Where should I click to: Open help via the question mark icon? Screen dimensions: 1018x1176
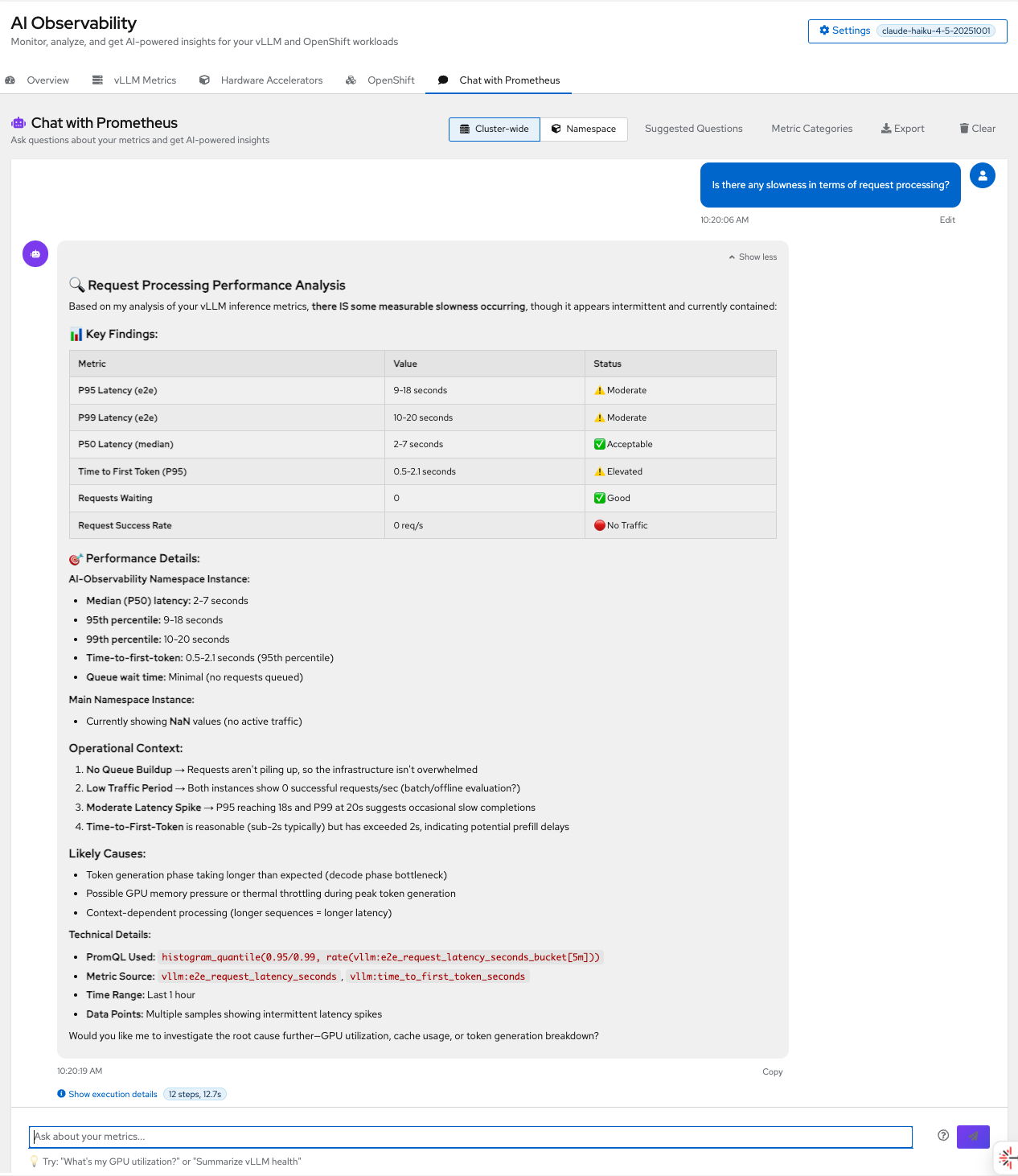click(x=942, y=1135)
